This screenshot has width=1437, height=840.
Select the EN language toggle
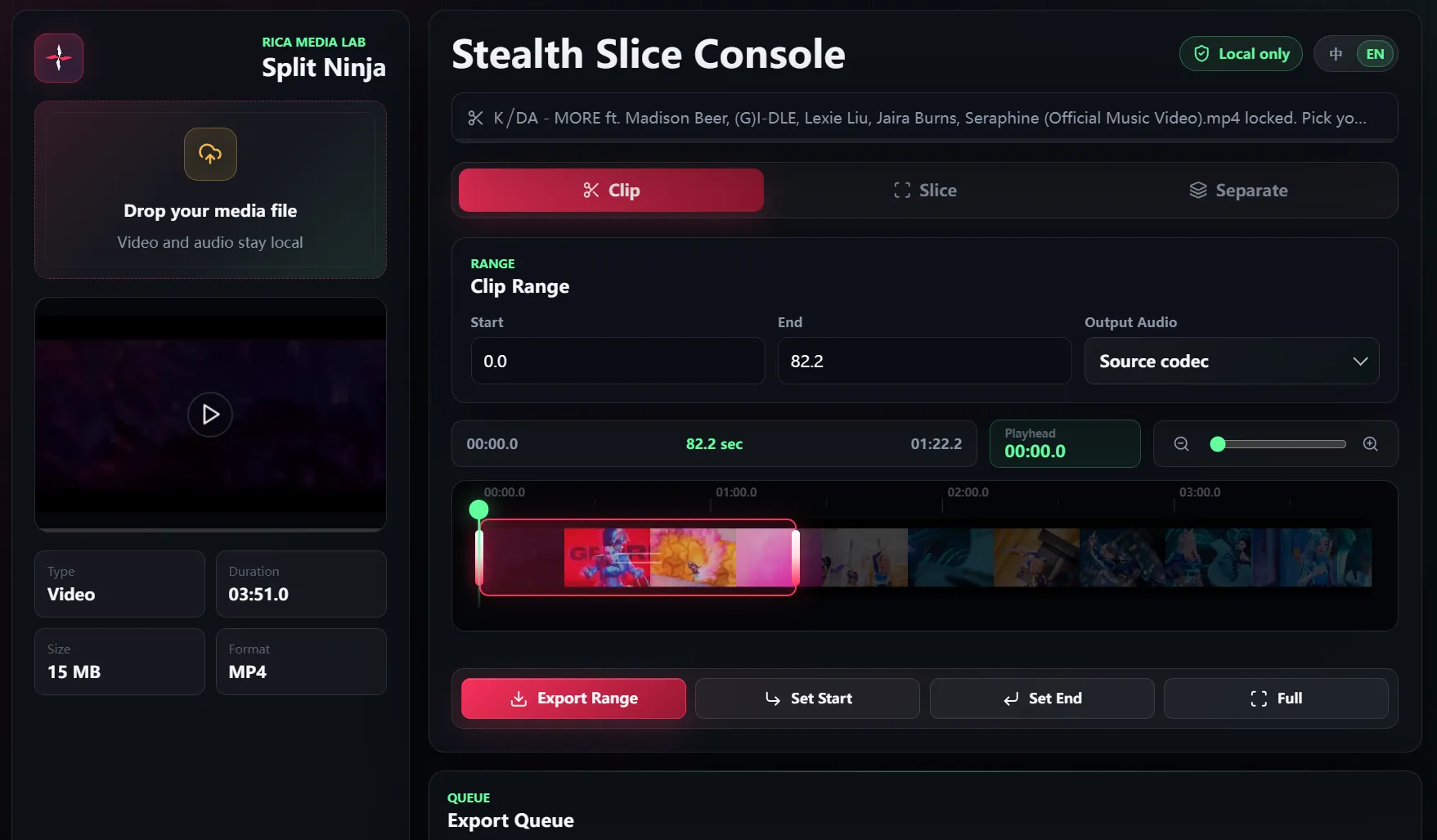1375,54
